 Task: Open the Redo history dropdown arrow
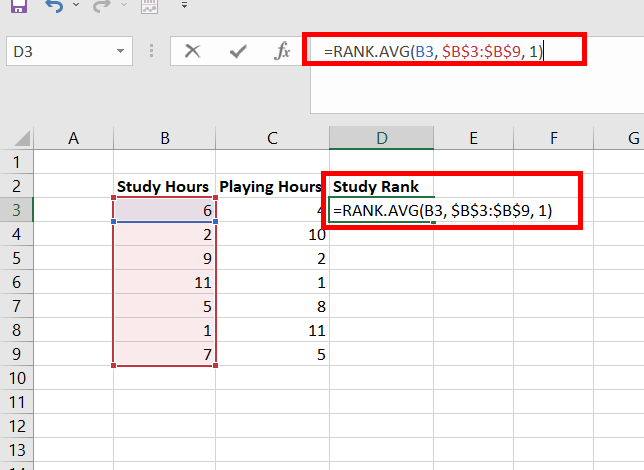pos(124,5)
